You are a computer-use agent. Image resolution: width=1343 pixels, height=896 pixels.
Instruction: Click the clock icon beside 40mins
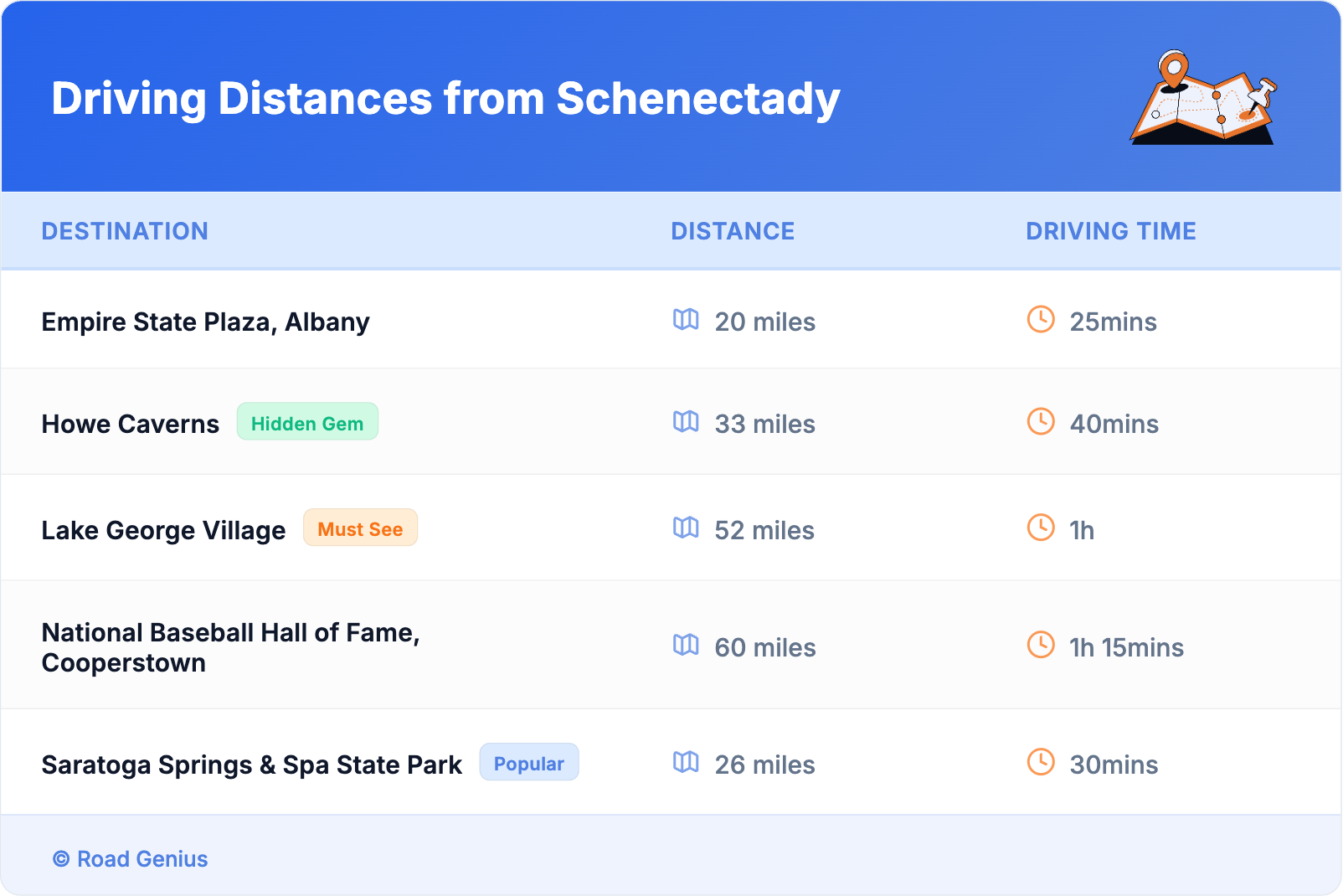(1041, 422)
